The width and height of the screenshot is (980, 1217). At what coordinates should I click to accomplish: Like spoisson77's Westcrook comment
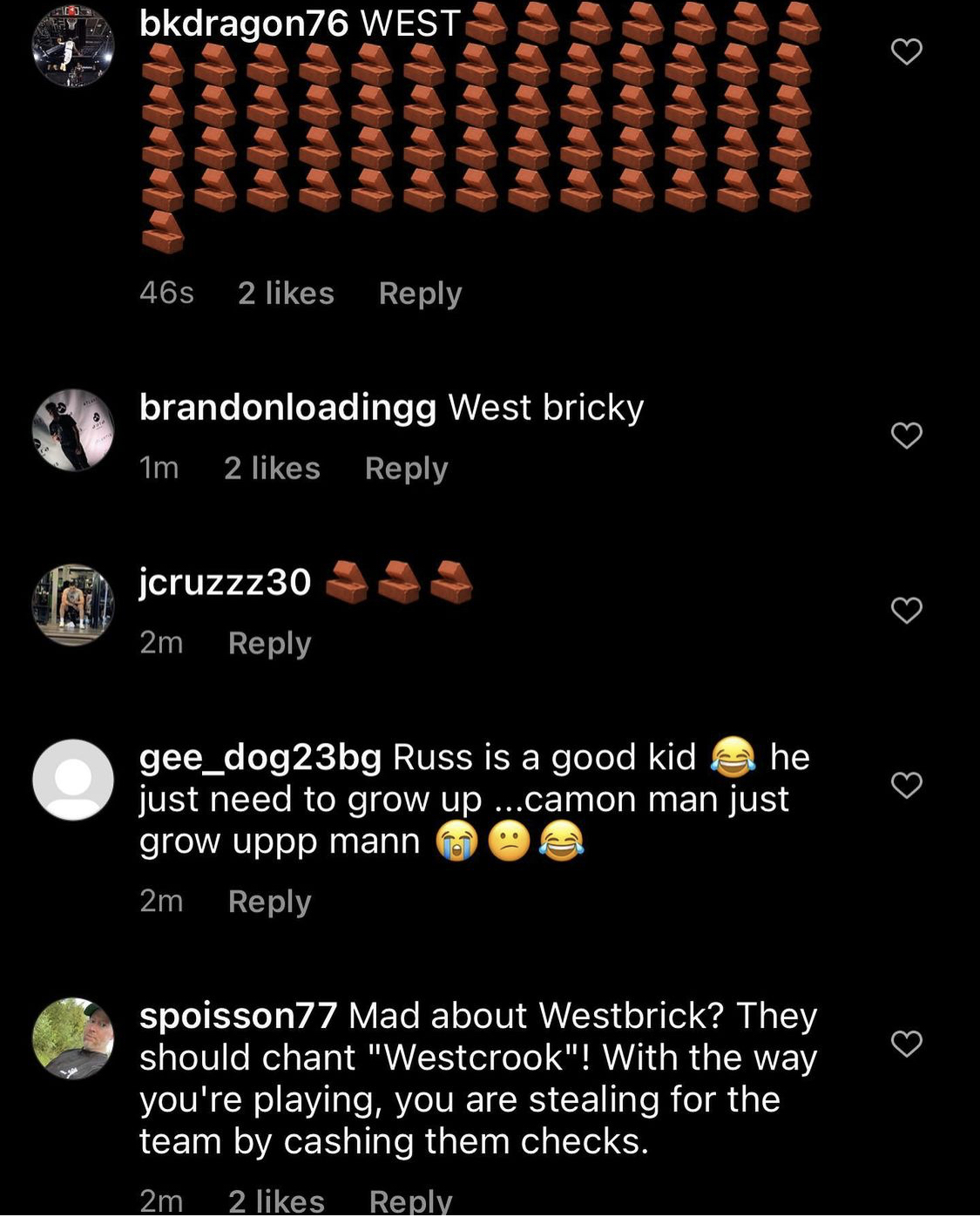point(906,1043)
